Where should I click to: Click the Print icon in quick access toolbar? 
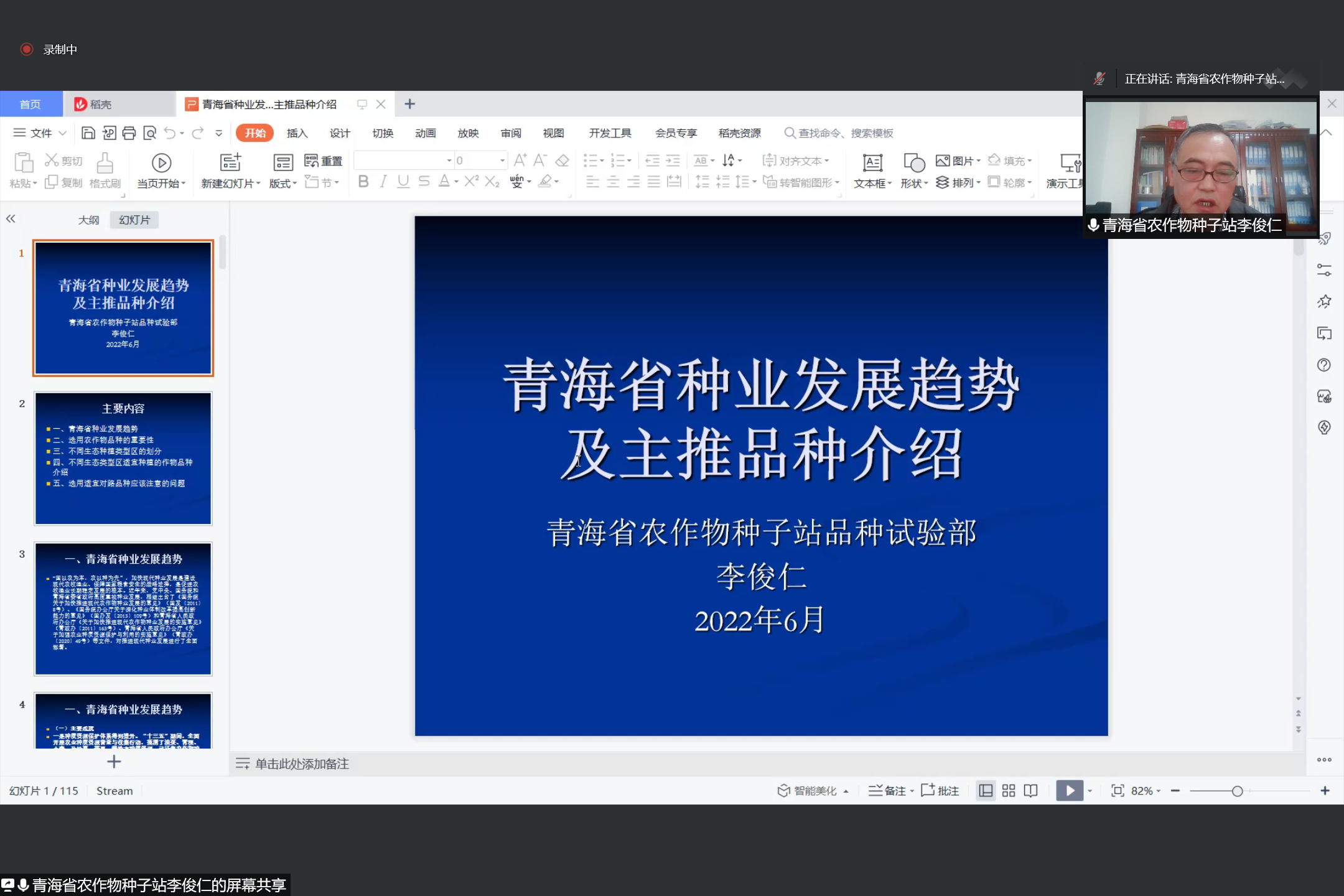(x=129, y=133)
